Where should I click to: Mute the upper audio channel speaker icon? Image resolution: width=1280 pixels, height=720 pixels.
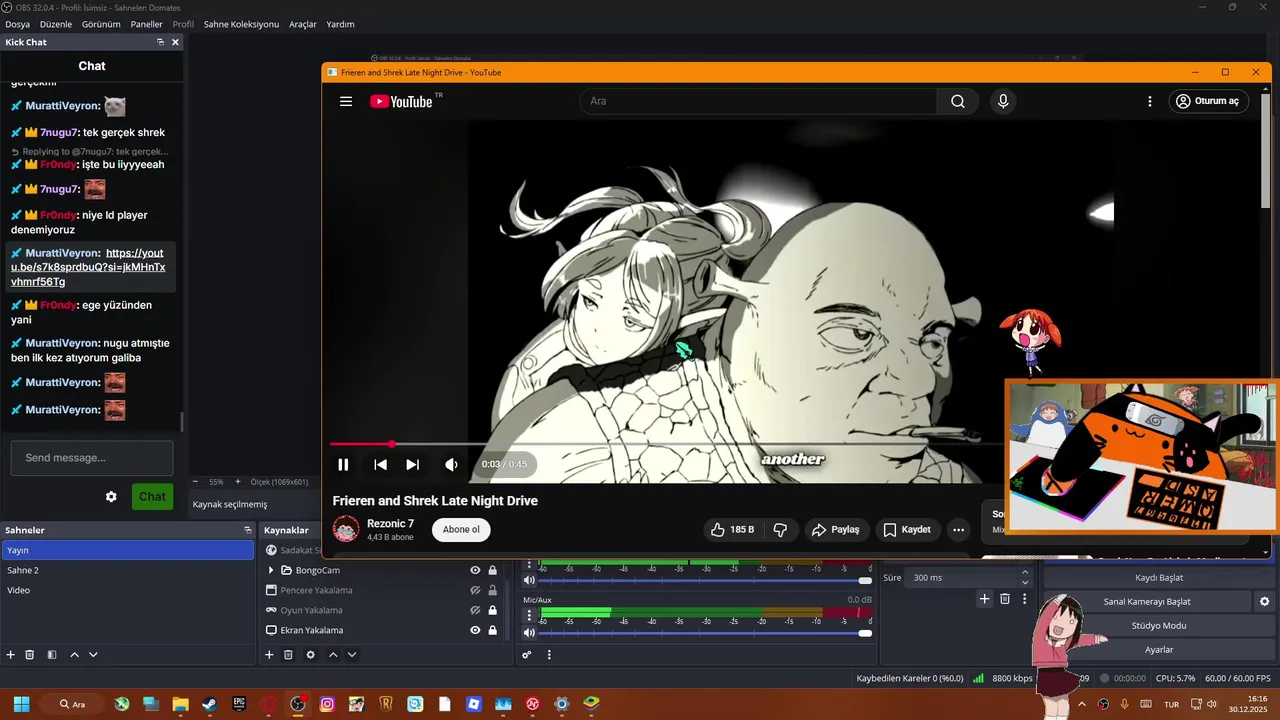pos(529,580)
